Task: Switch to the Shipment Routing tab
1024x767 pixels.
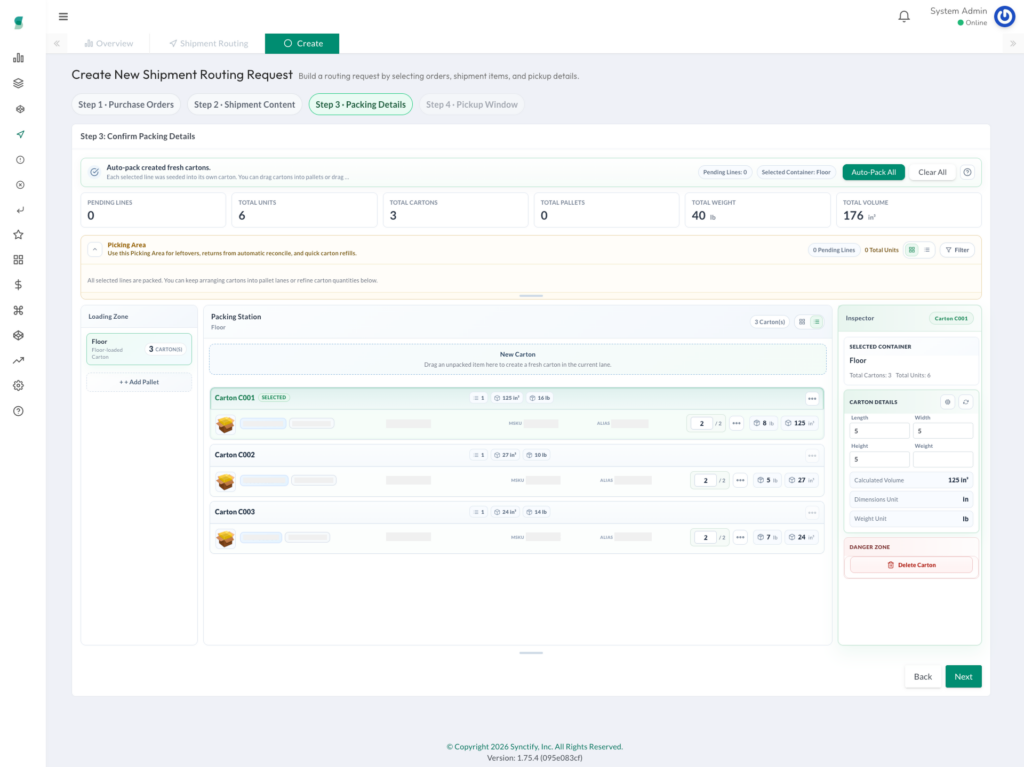Action: tap(208, 44)
